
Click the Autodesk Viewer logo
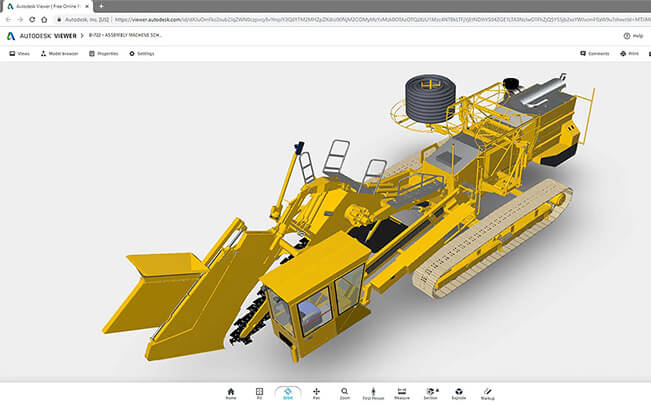coord(42,36)
